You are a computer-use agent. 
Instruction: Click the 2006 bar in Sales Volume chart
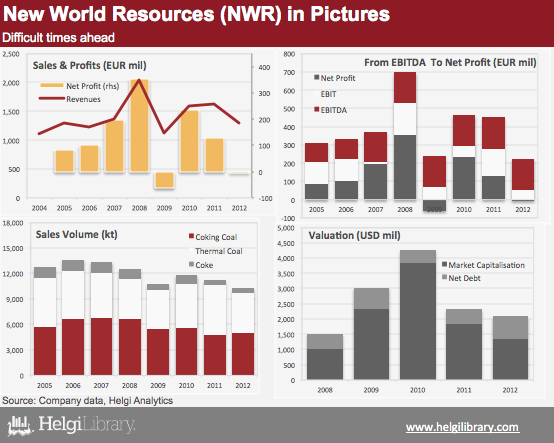73,318
